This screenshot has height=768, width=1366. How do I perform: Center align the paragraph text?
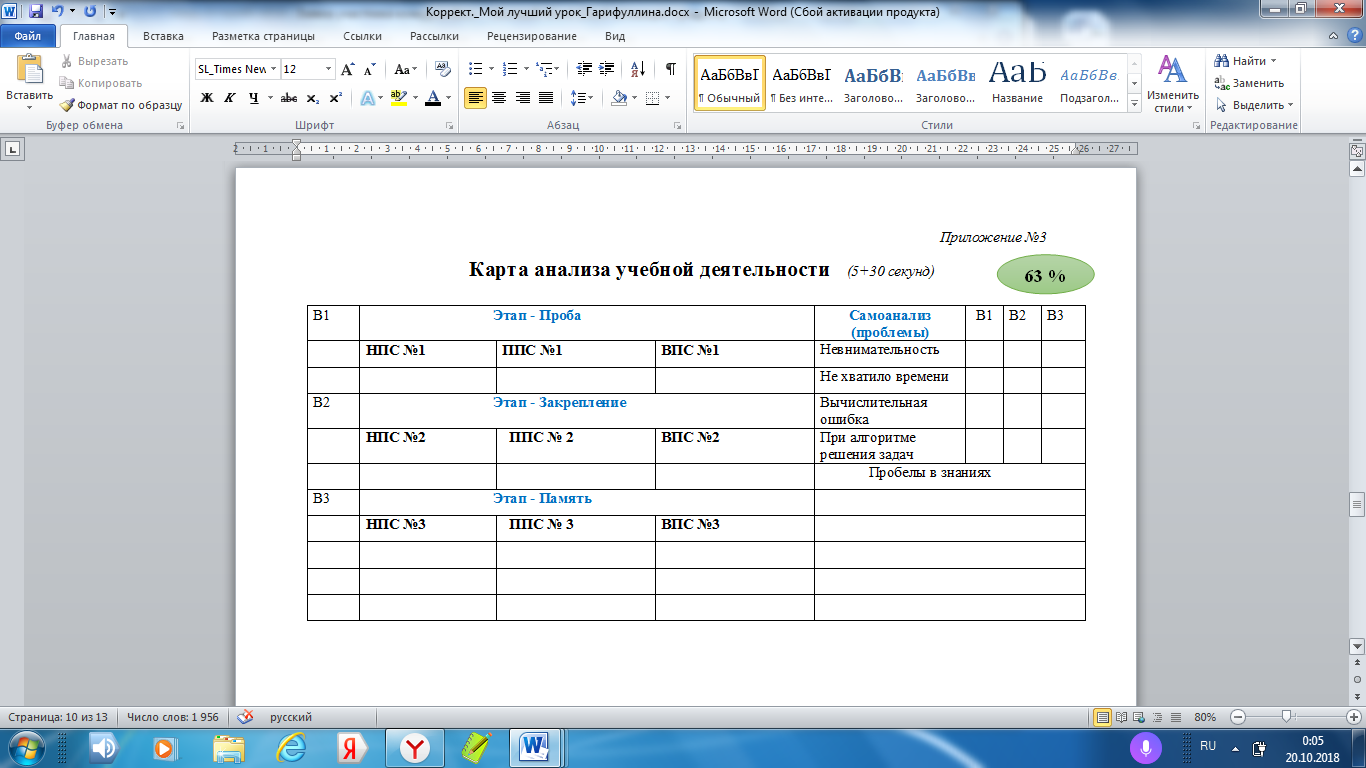(499, 98)
